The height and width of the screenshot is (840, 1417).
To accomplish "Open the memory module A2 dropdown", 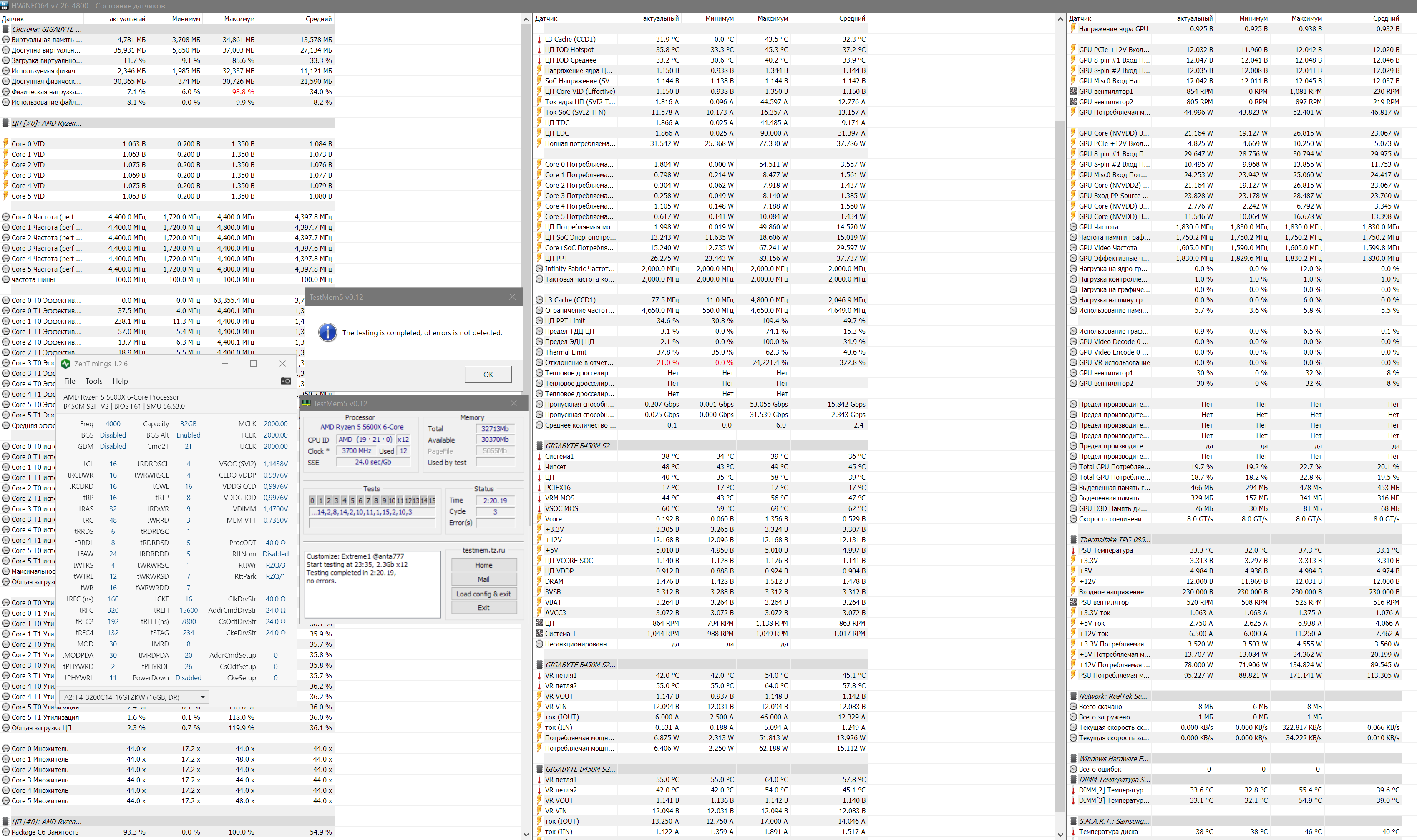I will 203,697.
